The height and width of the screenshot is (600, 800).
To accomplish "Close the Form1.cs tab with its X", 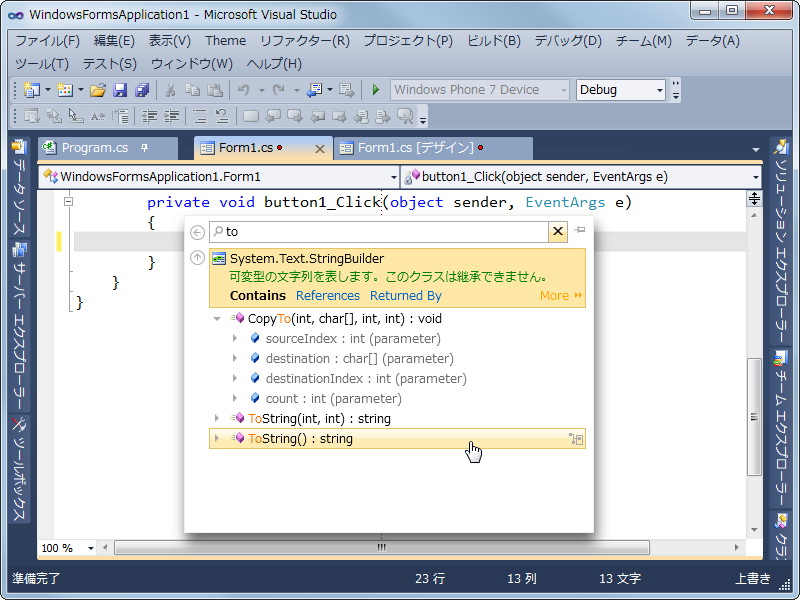I will point(320,149).
